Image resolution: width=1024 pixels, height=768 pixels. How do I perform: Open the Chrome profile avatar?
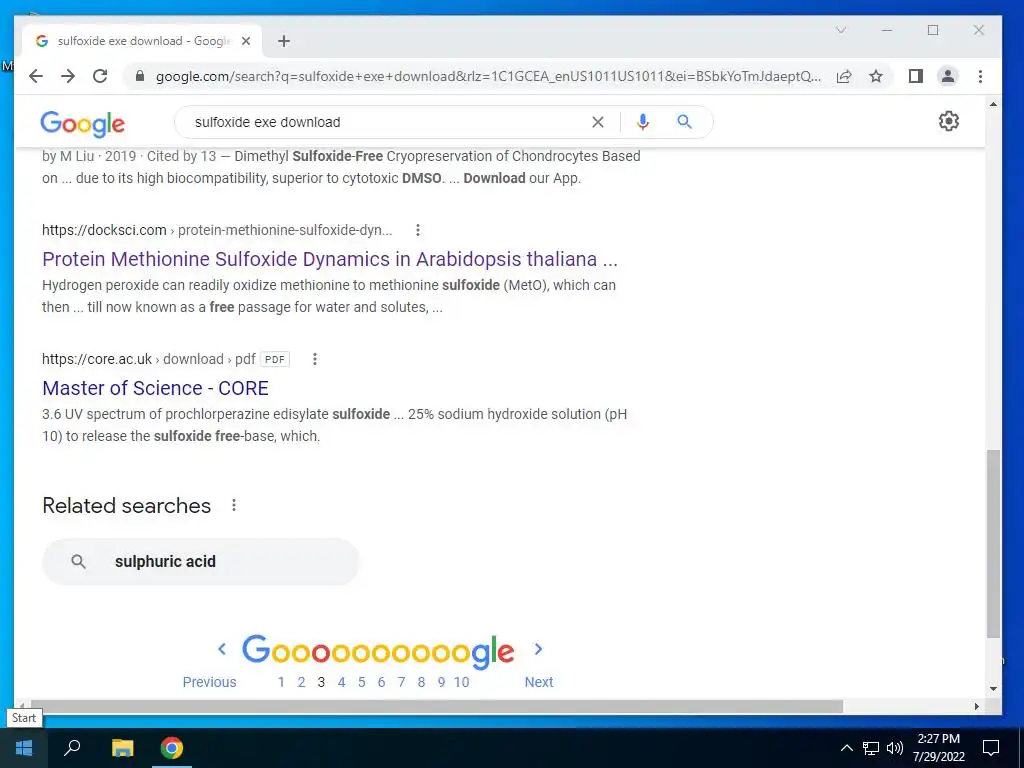[x=948, y=76]
